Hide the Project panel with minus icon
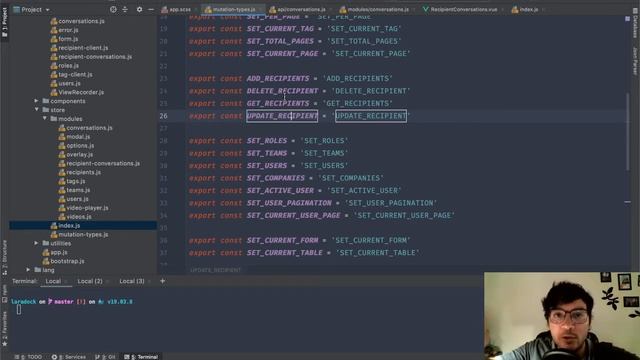The width and height of the screenshot is (640, 360). tap(151, 9)
